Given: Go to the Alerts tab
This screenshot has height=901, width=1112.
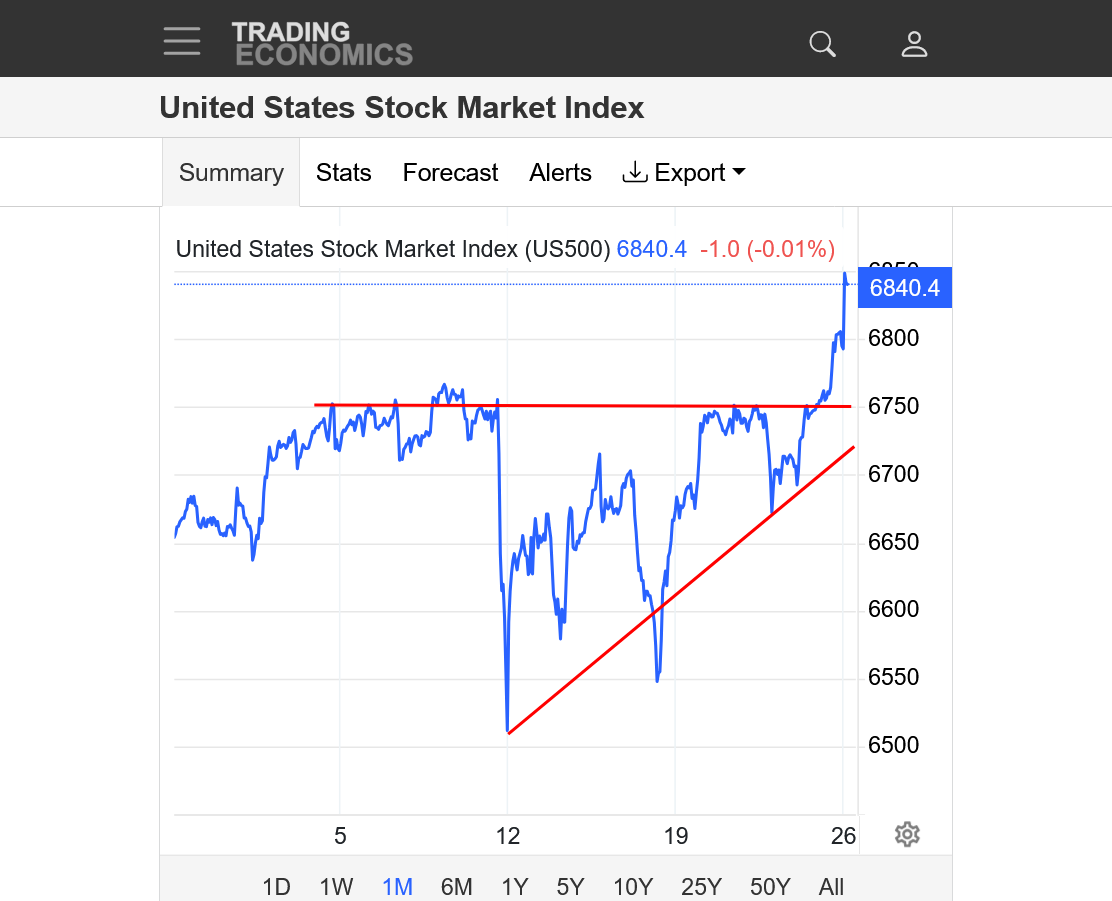Looking at the screenshot, I should coord(560,173).
